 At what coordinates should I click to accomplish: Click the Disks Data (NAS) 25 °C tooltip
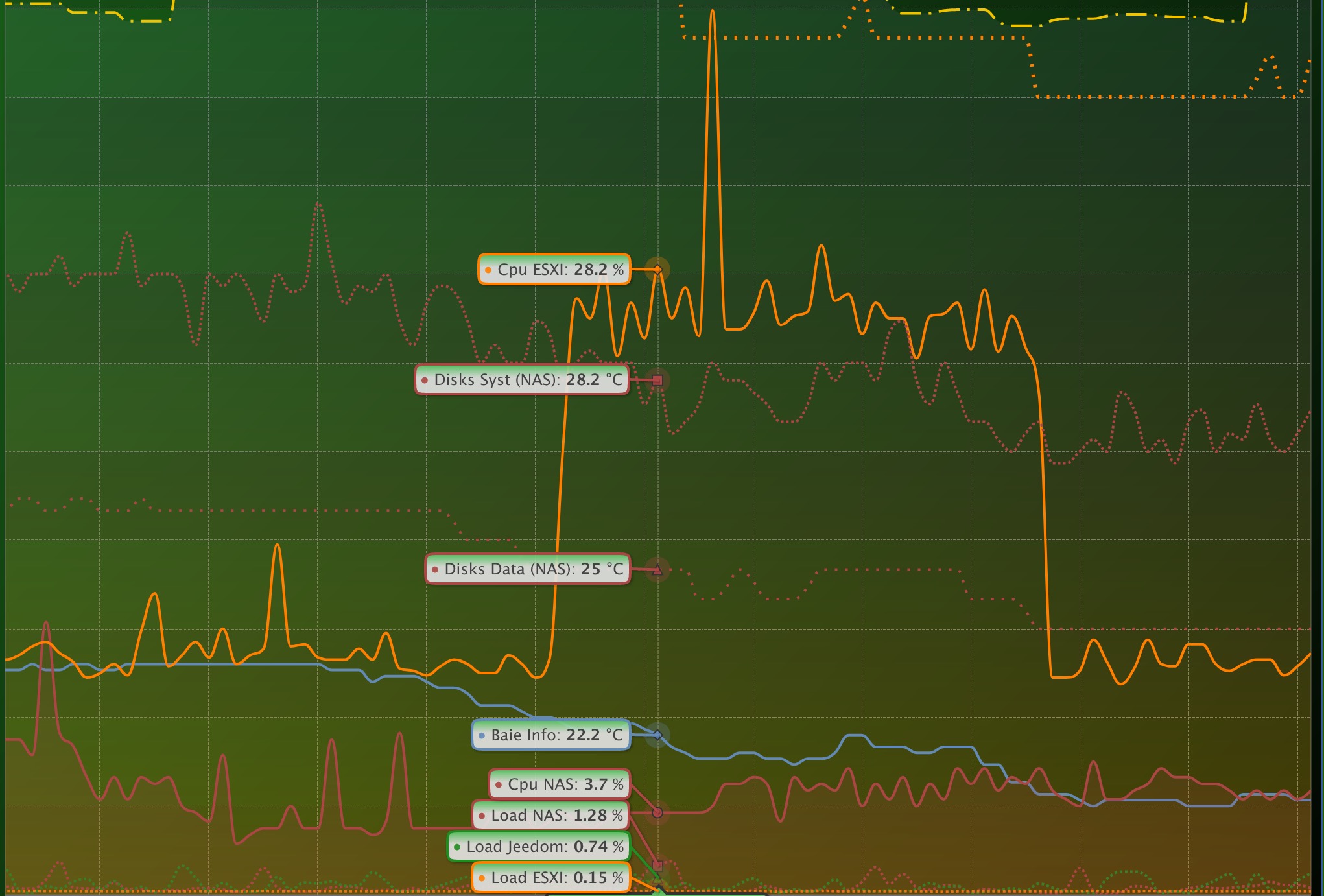click(528, 569)
